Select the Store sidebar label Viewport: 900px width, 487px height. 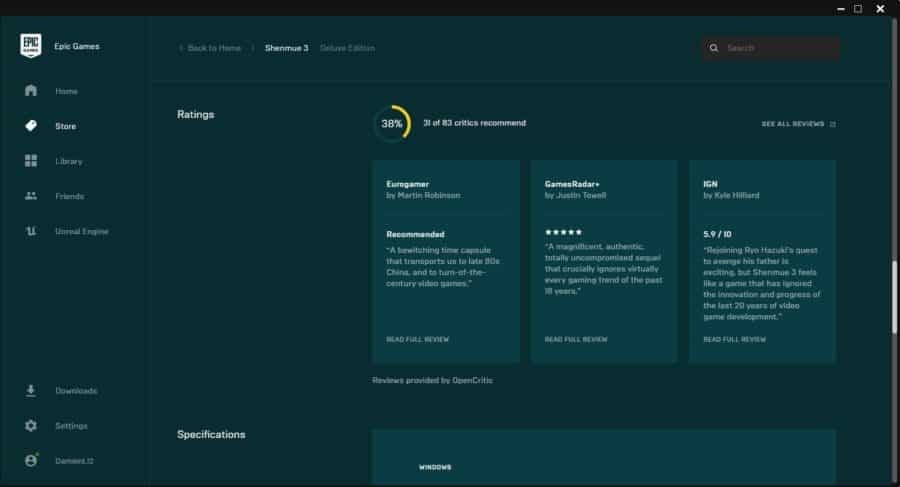(65, 126)
